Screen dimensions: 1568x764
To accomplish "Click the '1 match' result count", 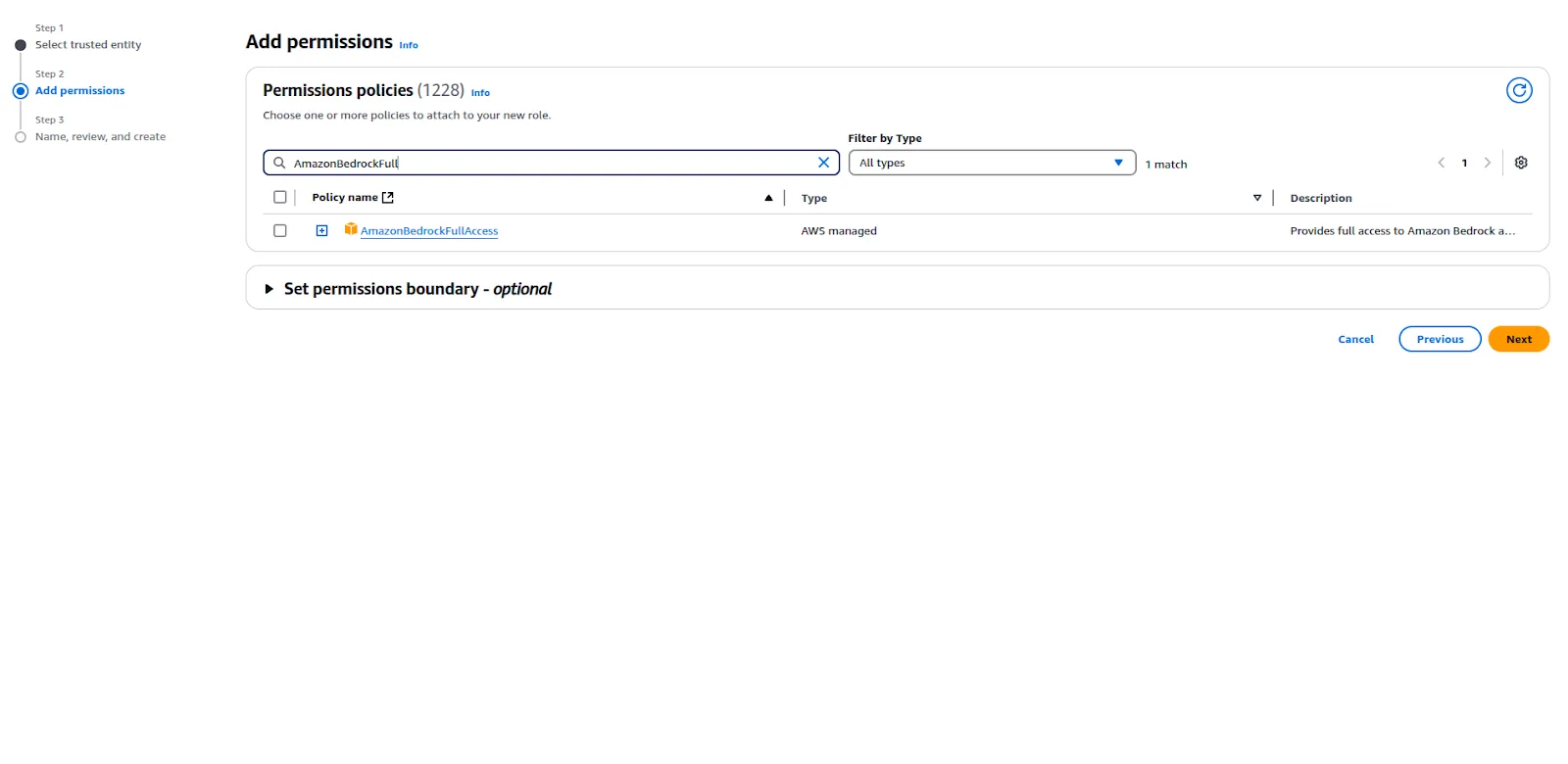I will pyautogui.click(x=1166, y=165).
